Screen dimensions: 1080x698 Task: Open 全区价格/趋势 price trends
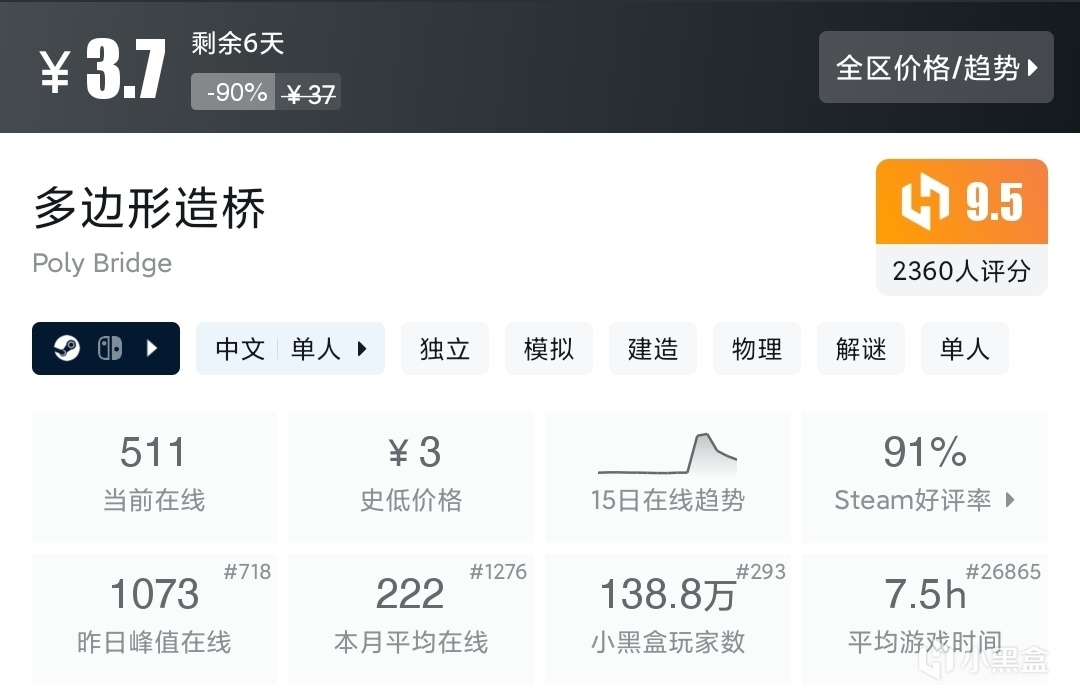tap(936, 67)
